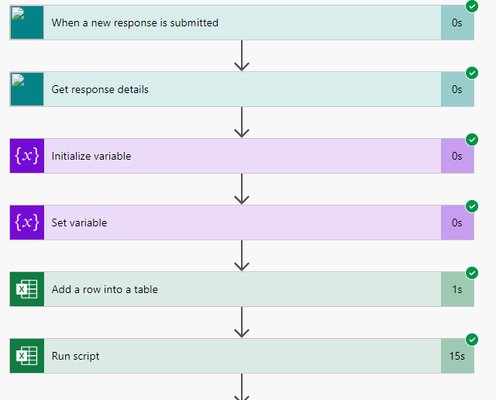Viewport: 496px width, 400px height.
Task: Click the green success checkmark on Set variable
Action: pos(472,206)
